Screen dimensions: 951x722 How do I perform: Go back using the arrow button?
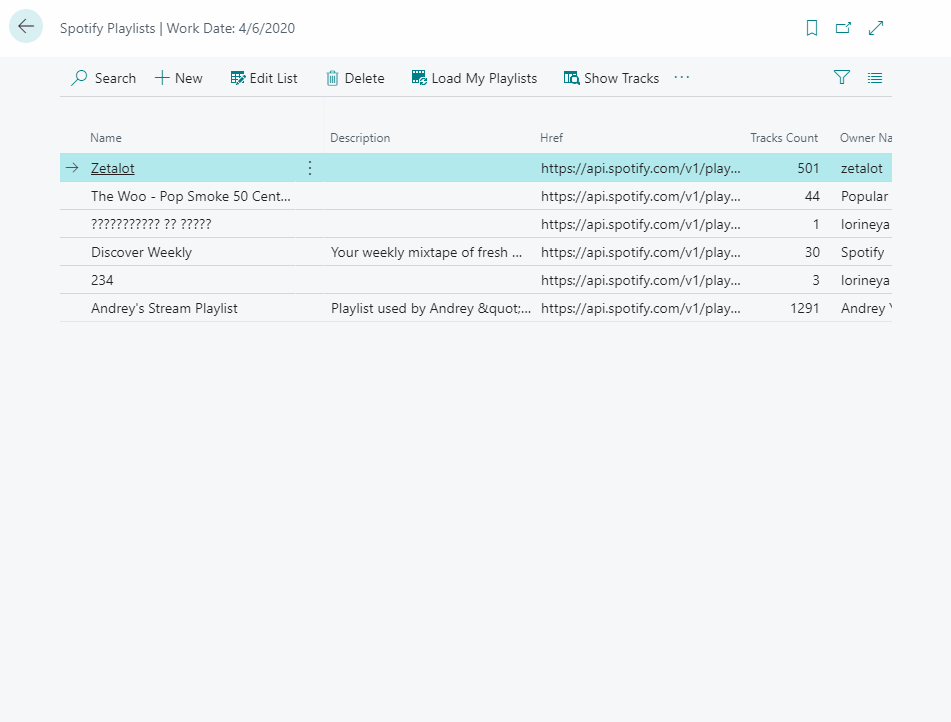(26, 27)
